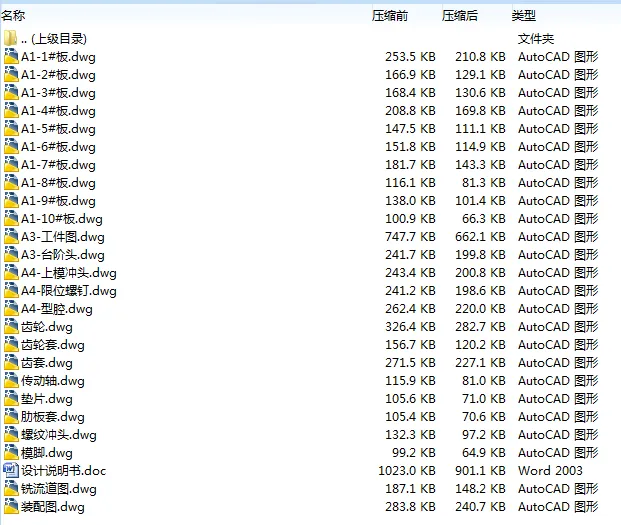Select the A1-5#板.dwg file icon
This screenshot has width=621, height=525.
tap(11, 129)
